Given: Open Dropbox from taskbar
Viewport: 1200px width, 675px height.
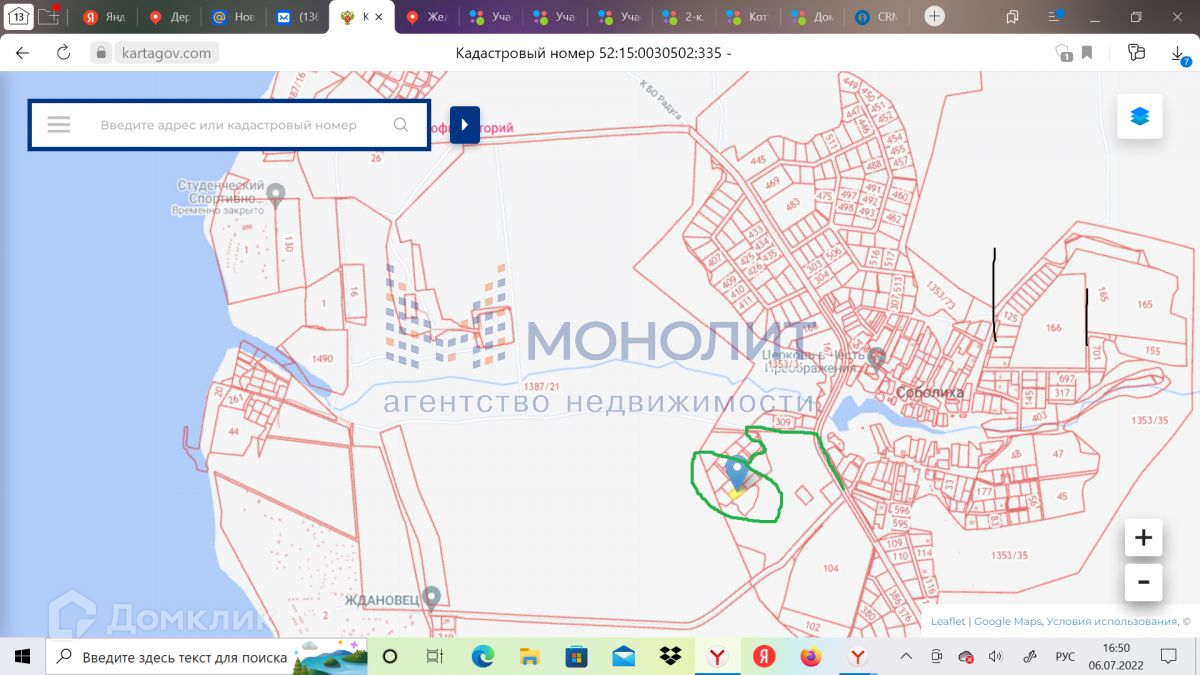Looking at the screenshot, I should (671, 657).
